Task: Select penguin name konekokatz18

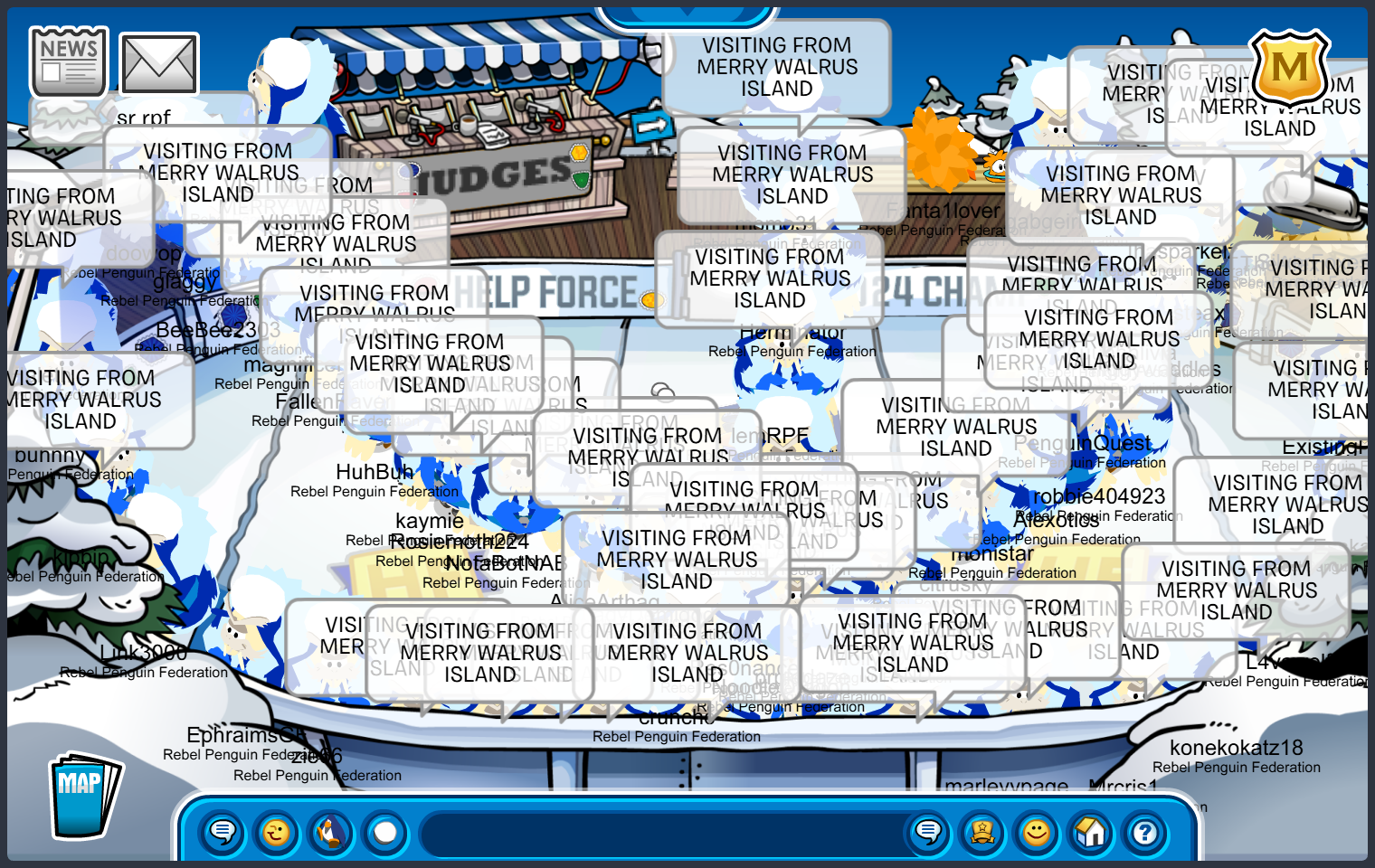Action: point(1237,748)
